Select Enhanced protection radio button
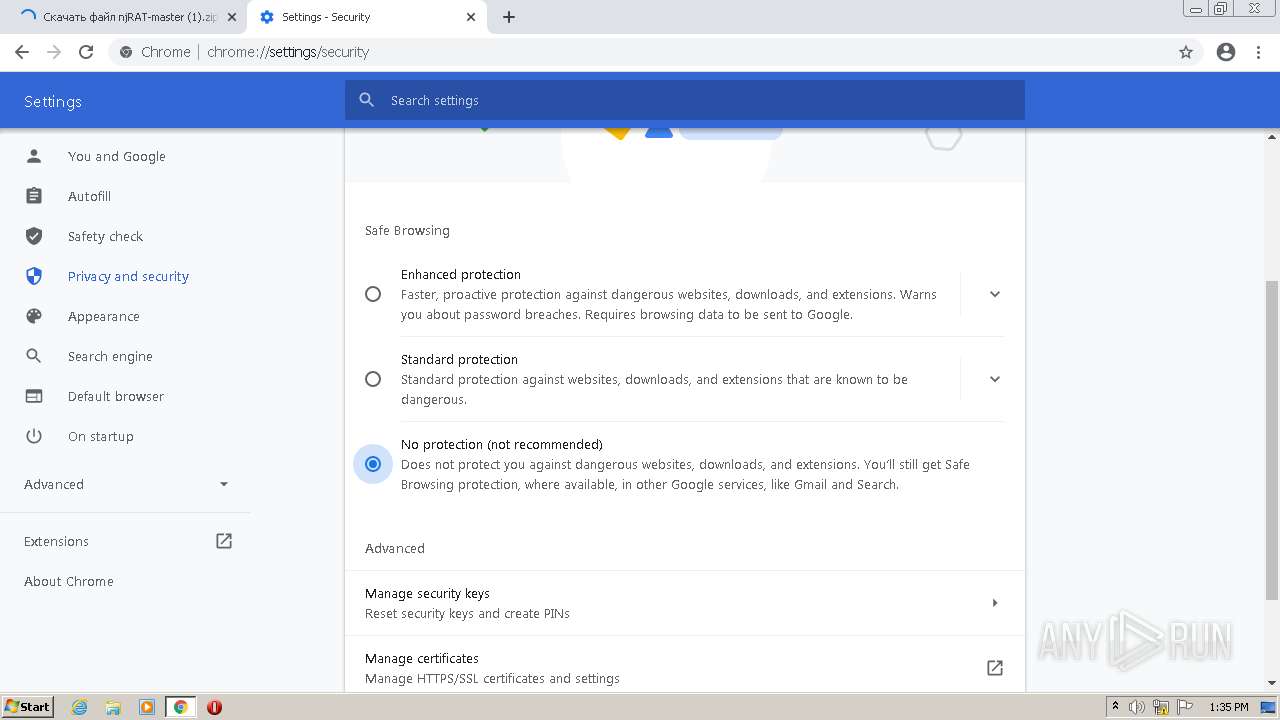 coord(373,294)
